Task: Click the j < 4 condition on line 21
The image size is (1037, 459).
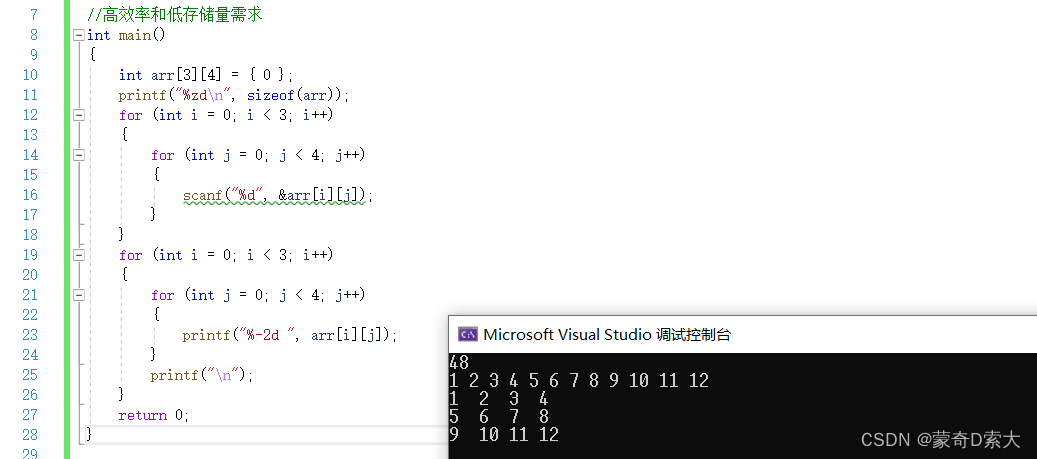Action: point(300,295)
